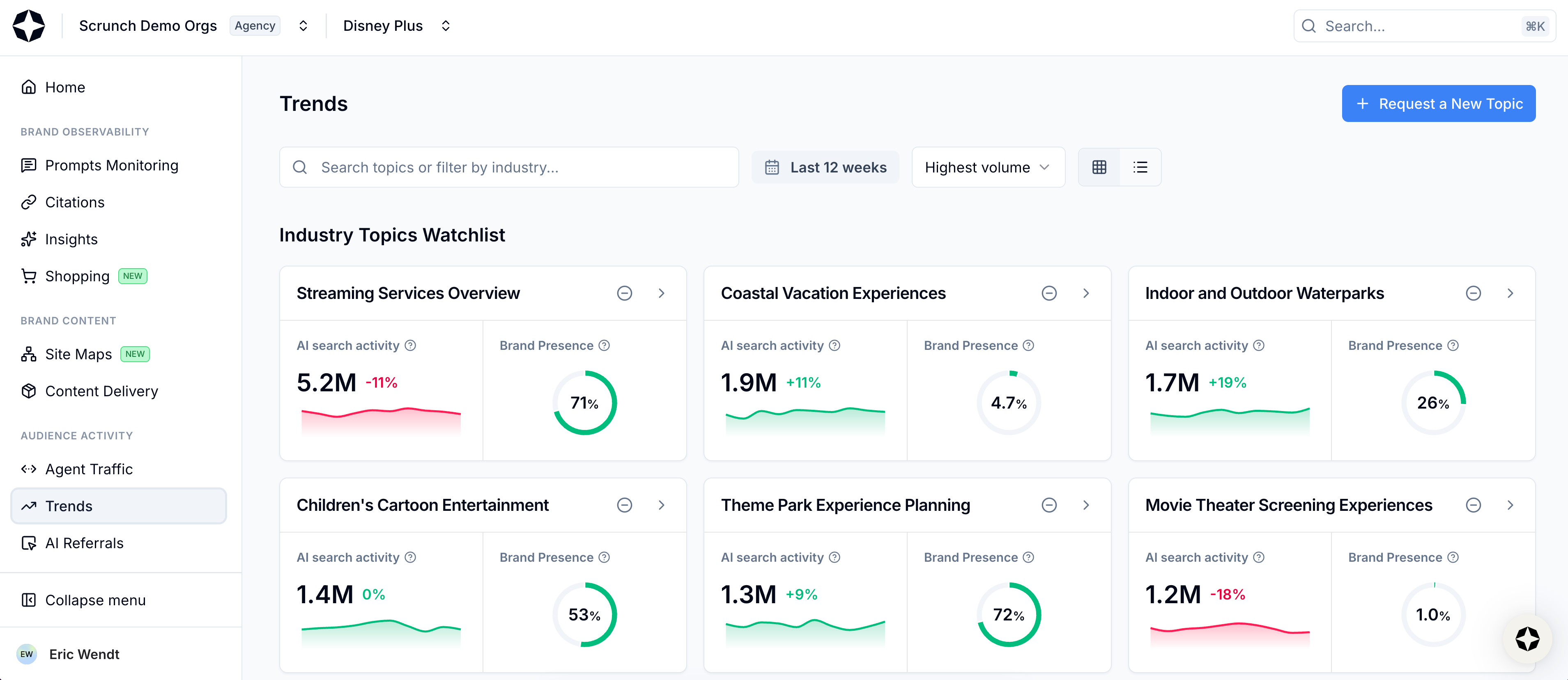1568x680 pixels.
Task: Open Prompts Monitoring in the sidebar
Action: coord(111,165)
